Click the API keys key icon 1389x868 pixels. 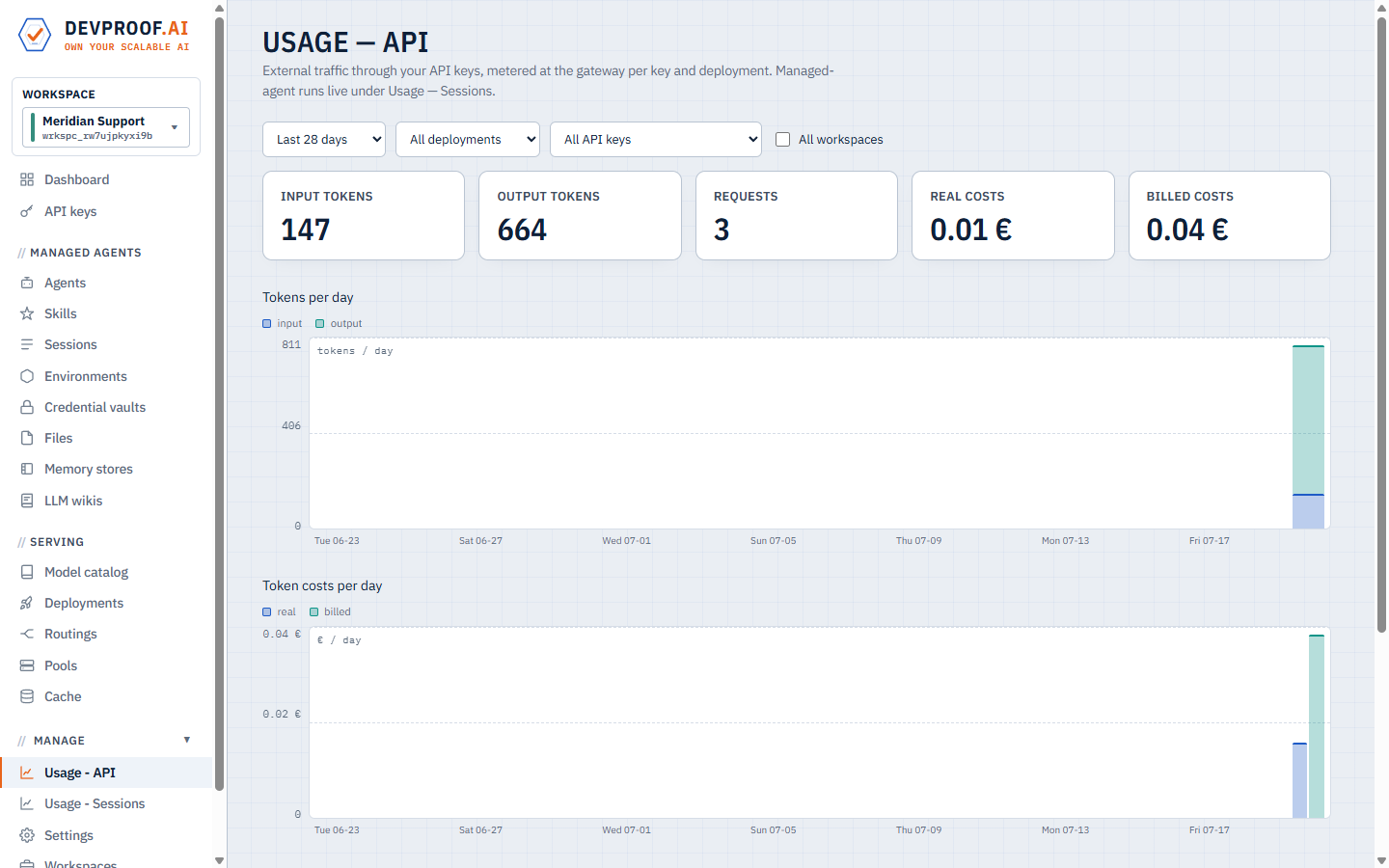pyautogui.click(x=27, y=211)
